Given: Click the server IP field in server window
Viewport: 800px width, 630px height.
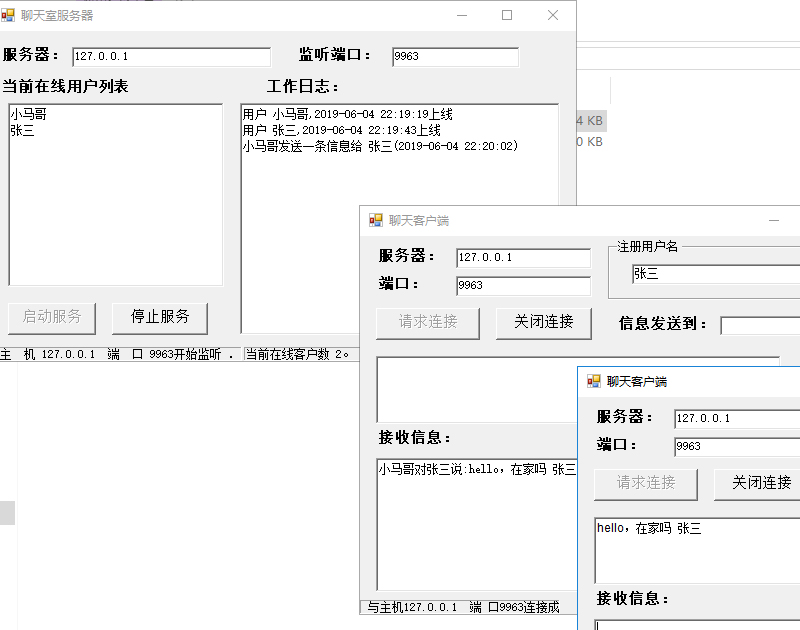Looking at the screenshot, I should [171, 57].
